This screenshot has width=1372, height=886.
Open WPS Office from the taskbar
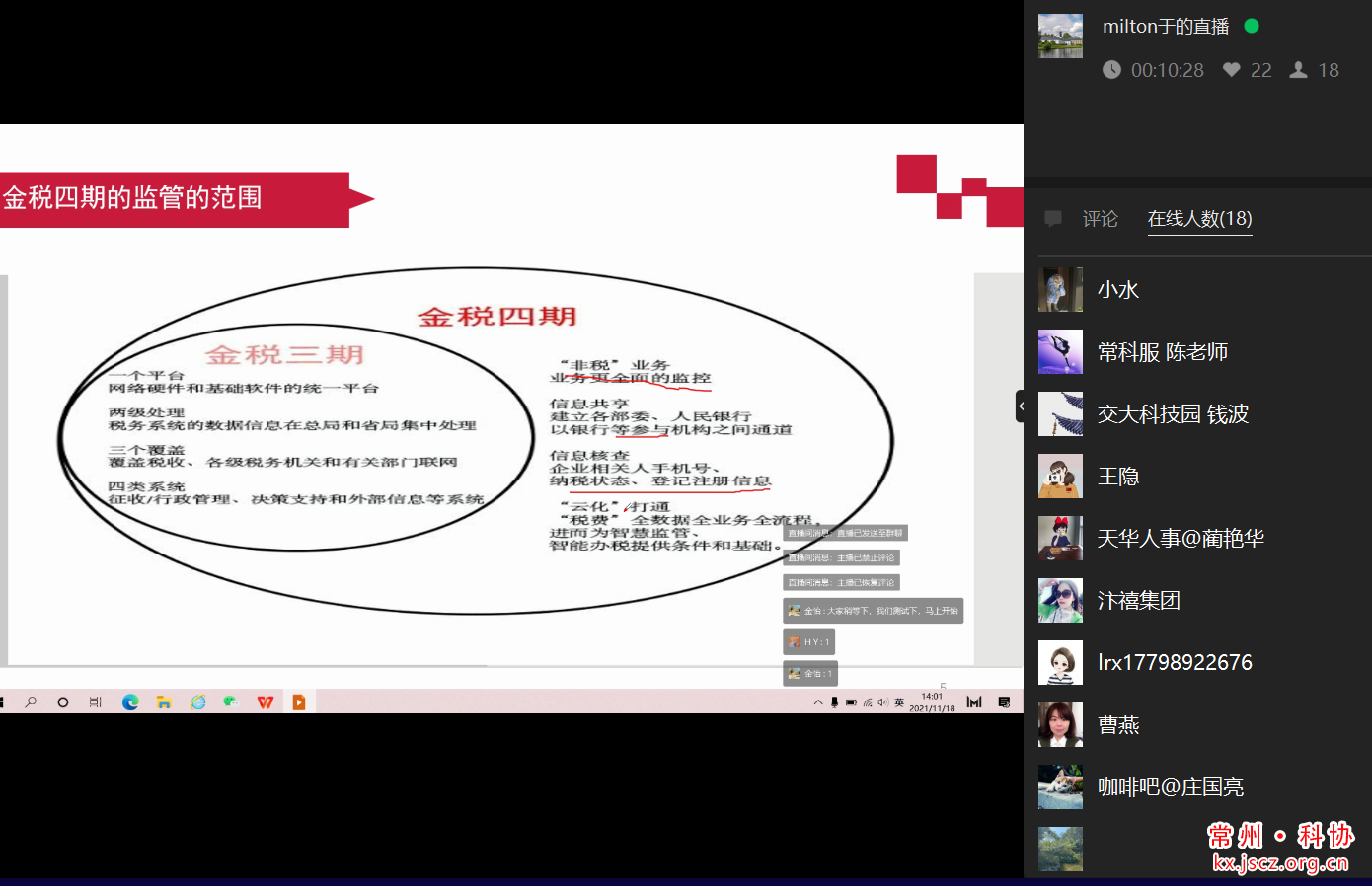click(x=265, y=702)
